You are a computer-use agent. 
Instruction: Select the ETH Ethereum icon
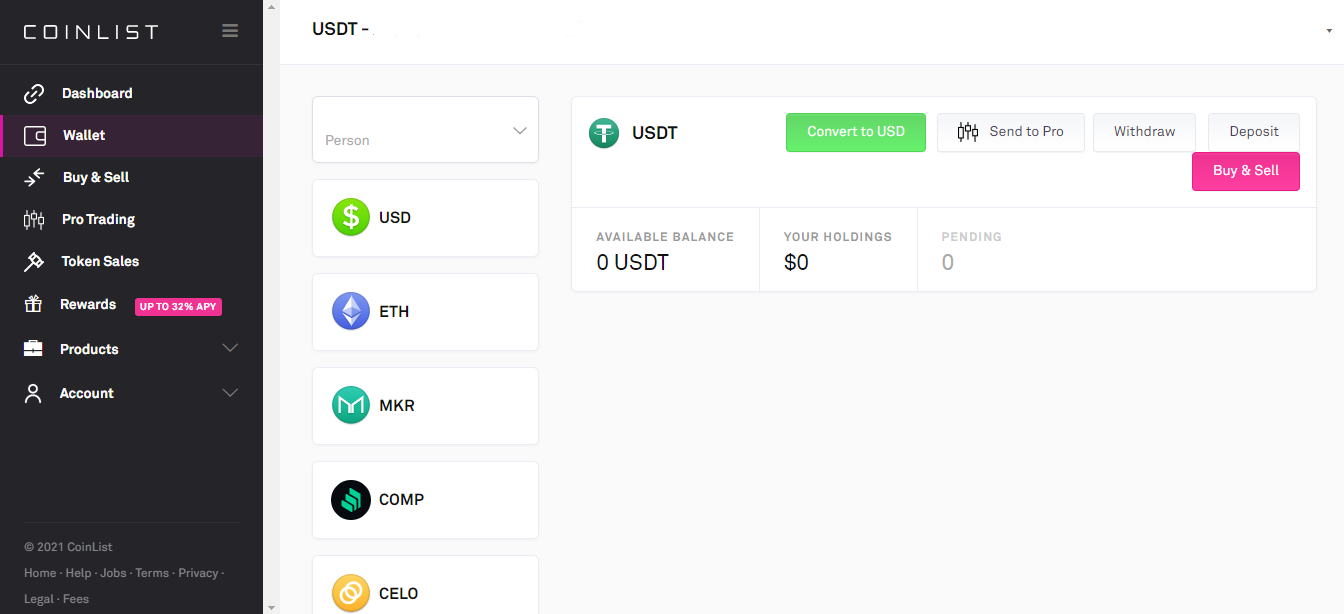pyautogui.click(x=351, y=311)
